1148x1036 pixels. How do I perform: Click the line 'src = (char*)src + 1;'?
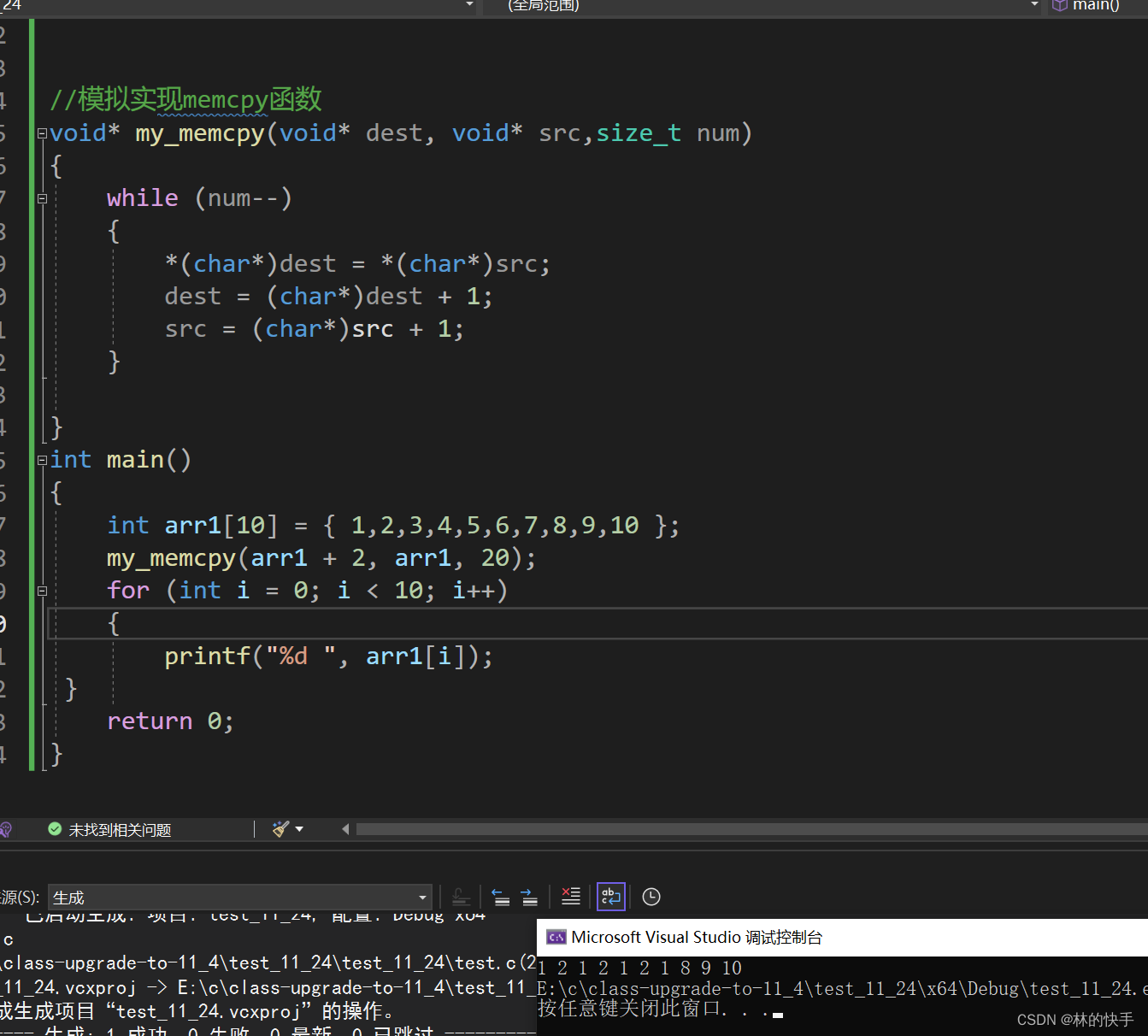click(x=314, y=329)
